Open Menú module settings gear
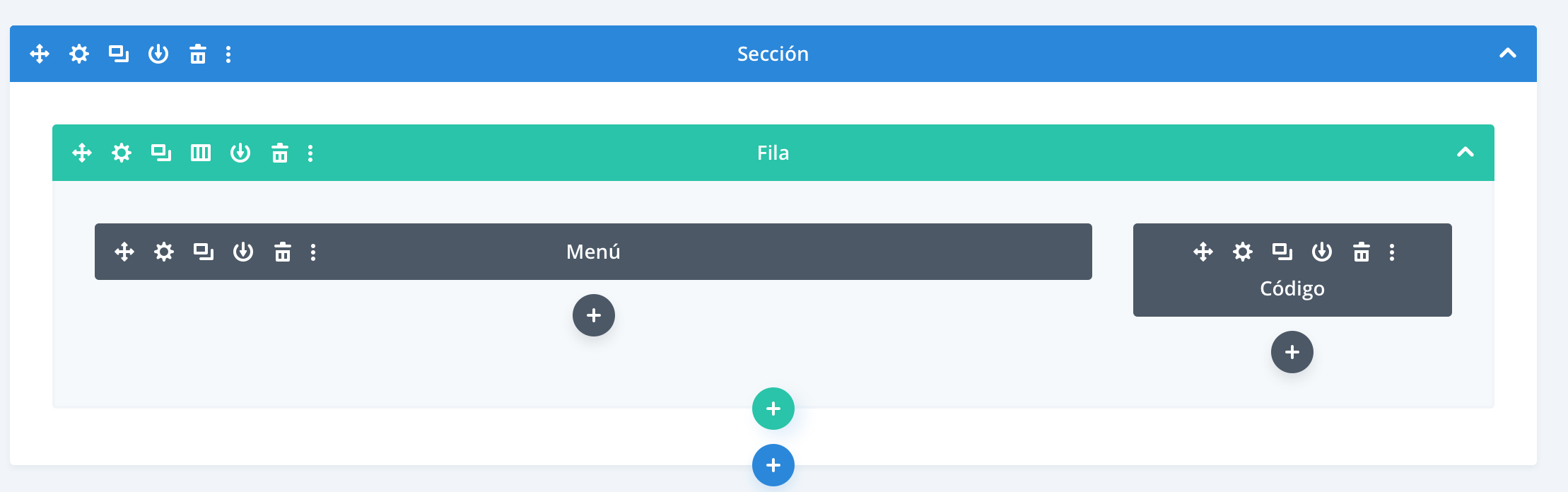 pos(164,252)
